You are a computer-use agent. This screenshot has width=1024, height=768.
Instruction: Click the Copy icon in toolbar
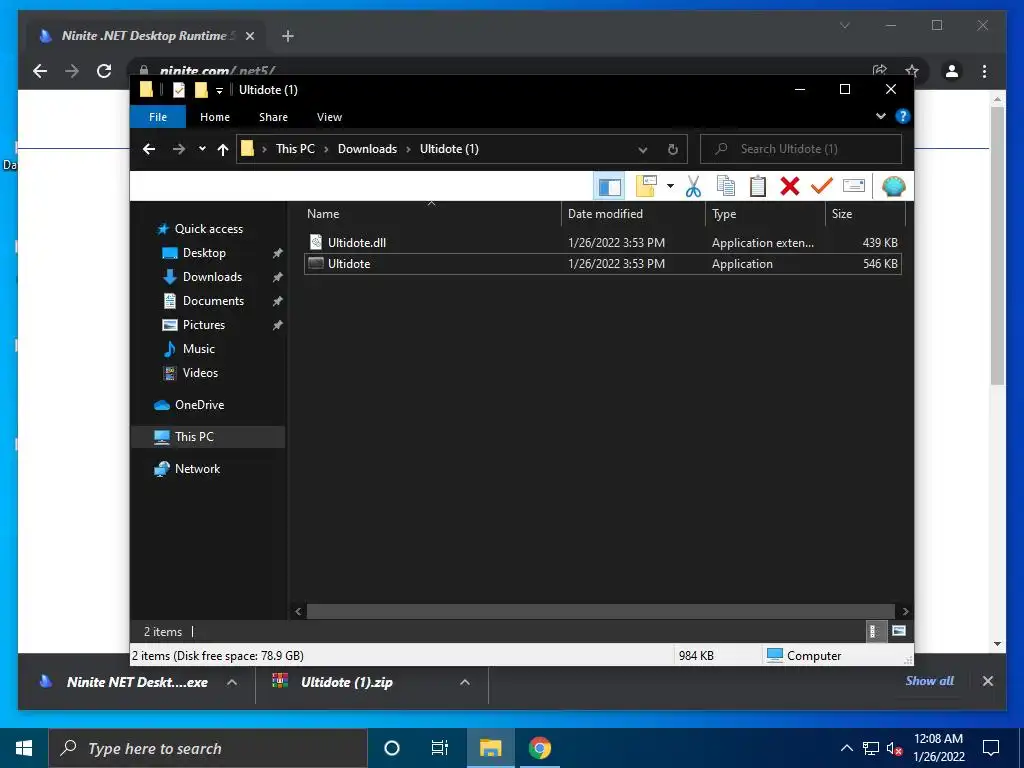click(726, 187)
